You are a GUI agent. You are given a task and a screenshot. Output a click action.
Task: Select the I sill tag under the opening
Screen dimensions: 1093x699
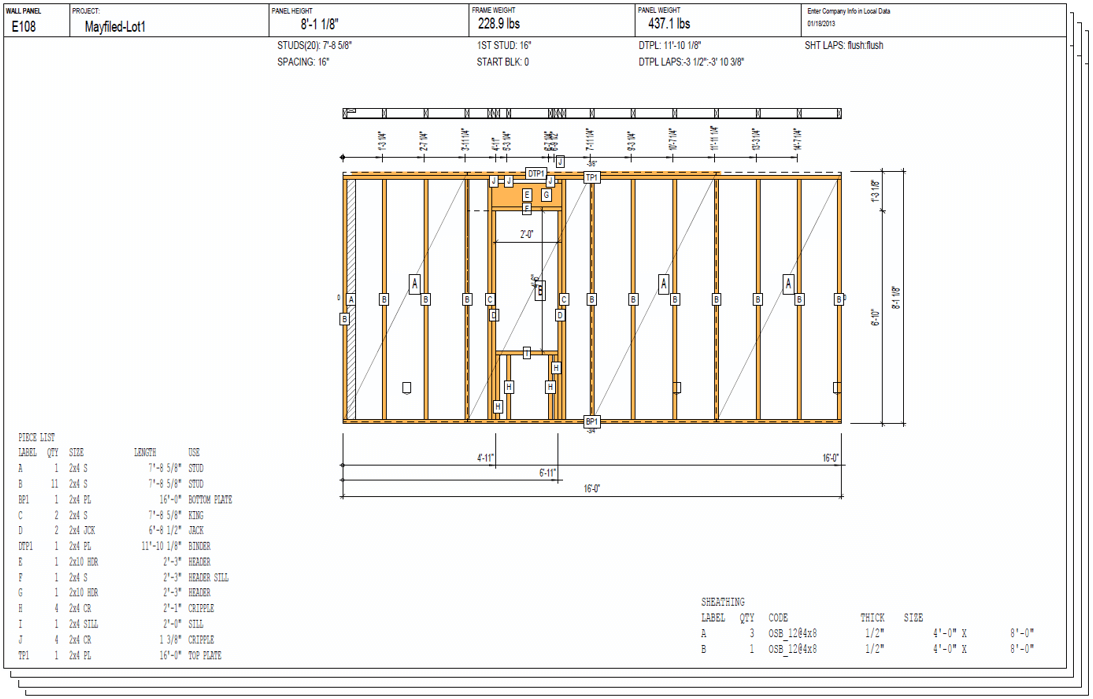[527, 352]
